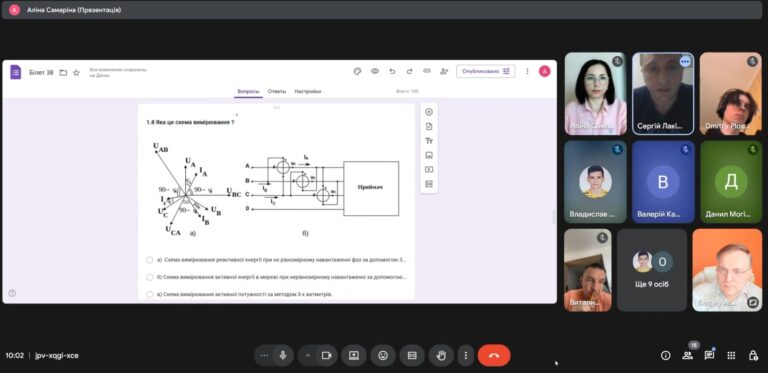Open options dots on Сергій's video tile

point(685,62)
